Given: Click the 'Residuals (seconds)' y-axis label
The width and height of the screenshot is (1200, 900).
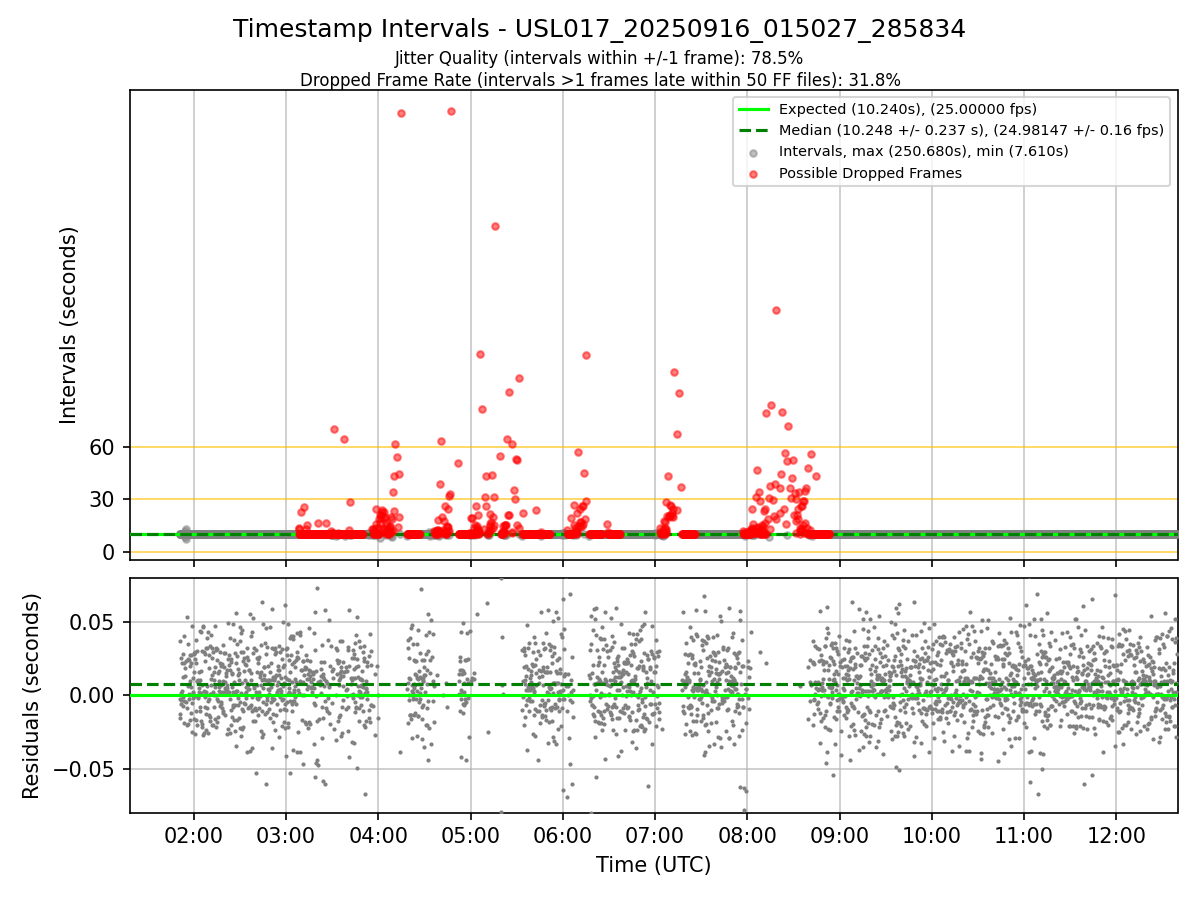Looking at the screenshot, I should coord(32,696).
